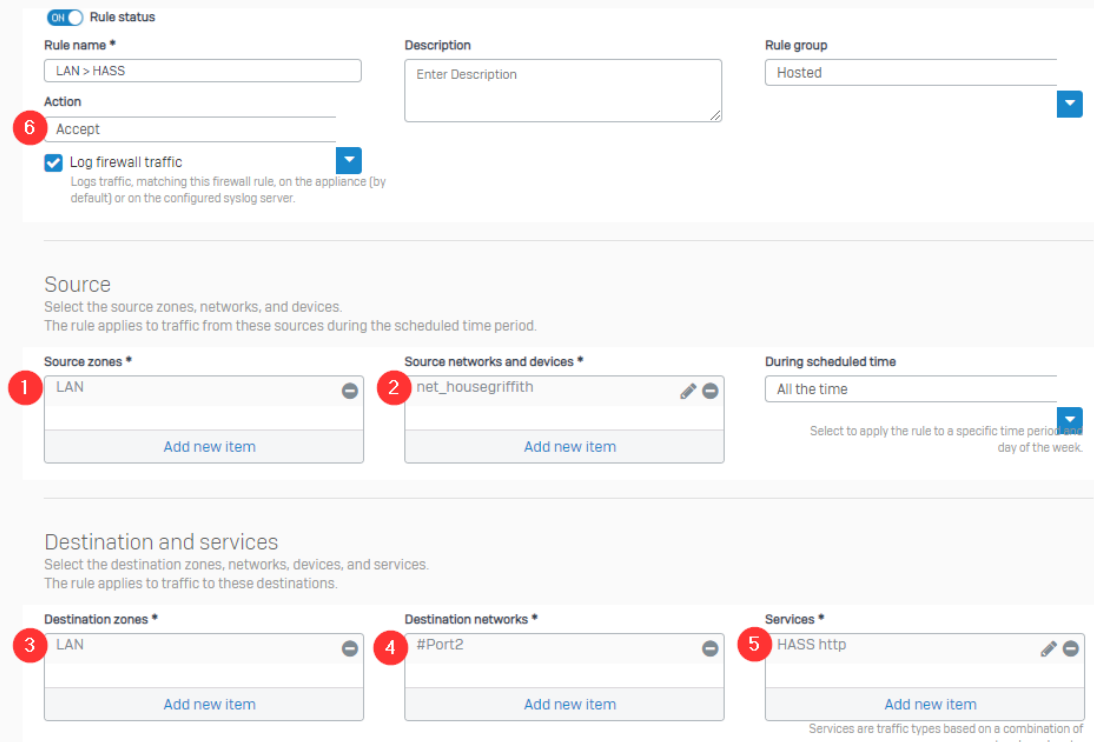Screen dimensions: 1094x742
Task: Open the During scheduled time dropdown
Action: (1069, 419)
